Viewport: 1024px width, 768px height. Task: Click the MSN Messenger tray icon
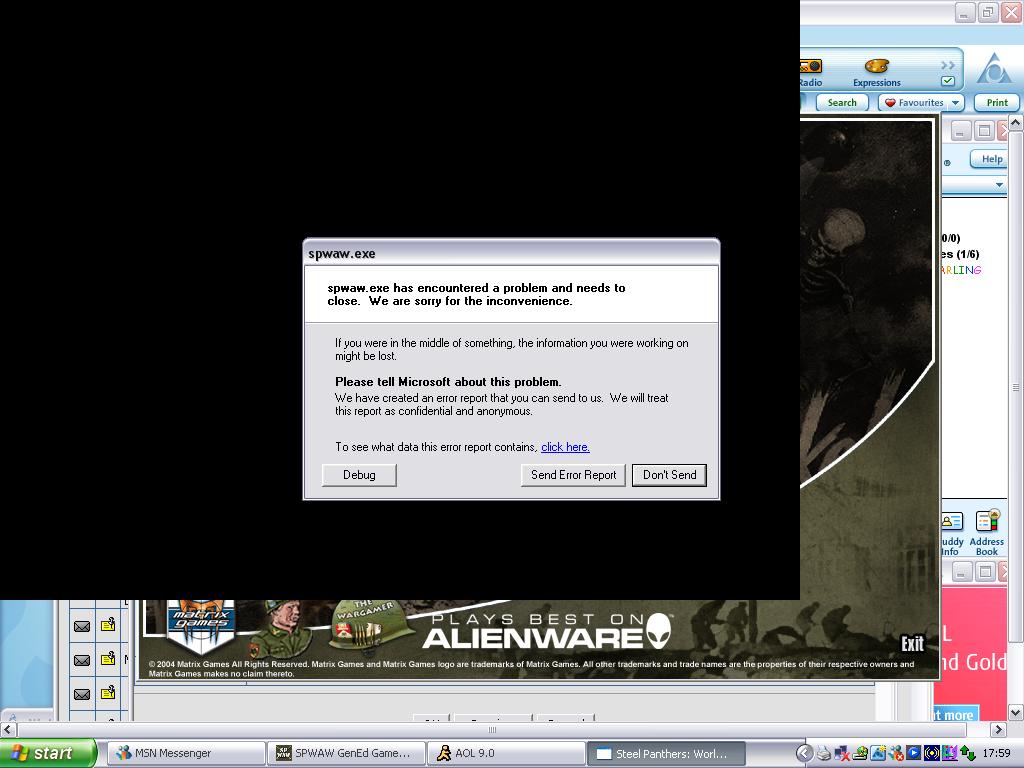(895, 754)
